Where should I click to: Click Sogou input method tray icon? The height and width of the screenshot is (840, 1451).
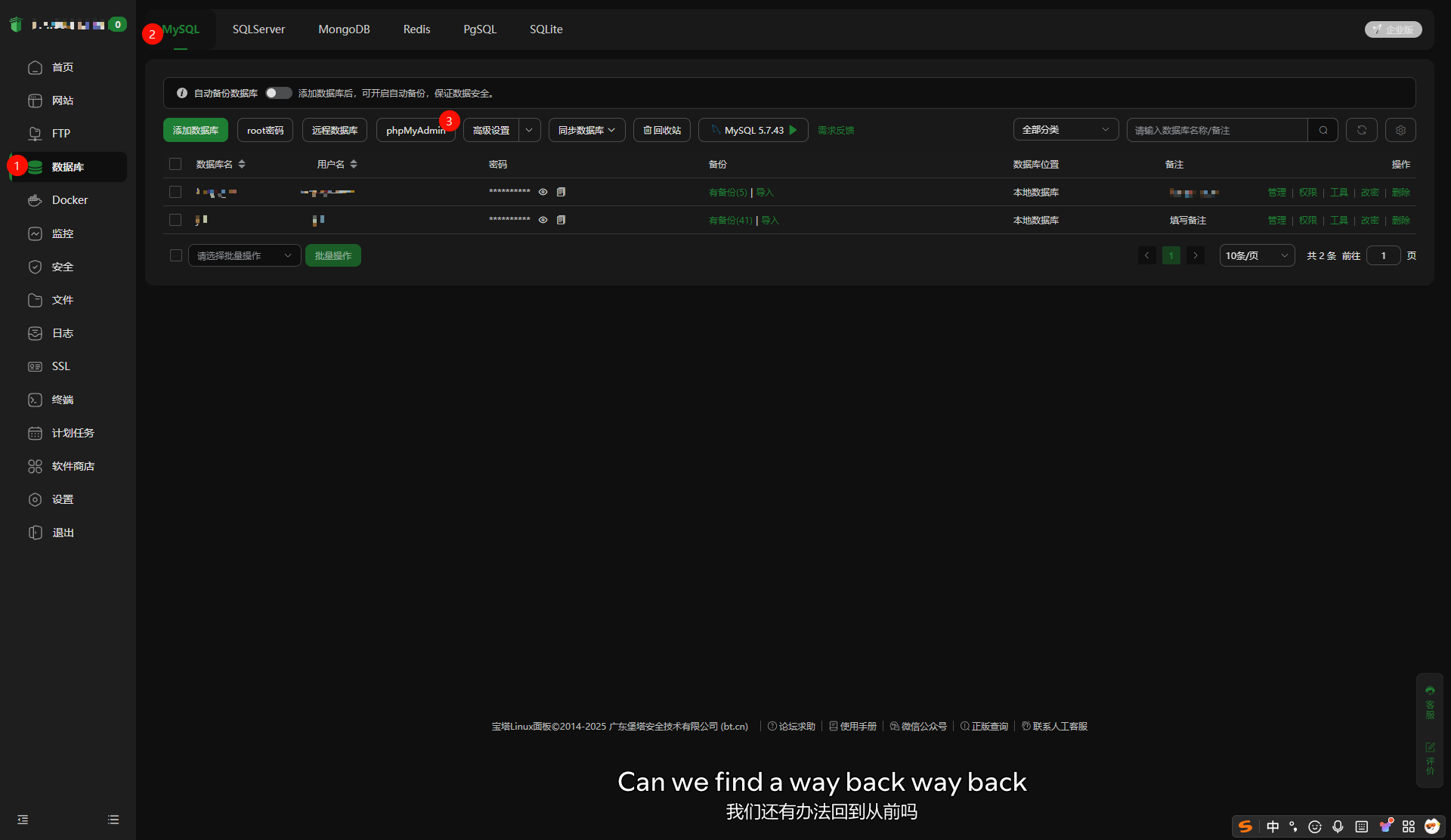[x=1245, y=826]
